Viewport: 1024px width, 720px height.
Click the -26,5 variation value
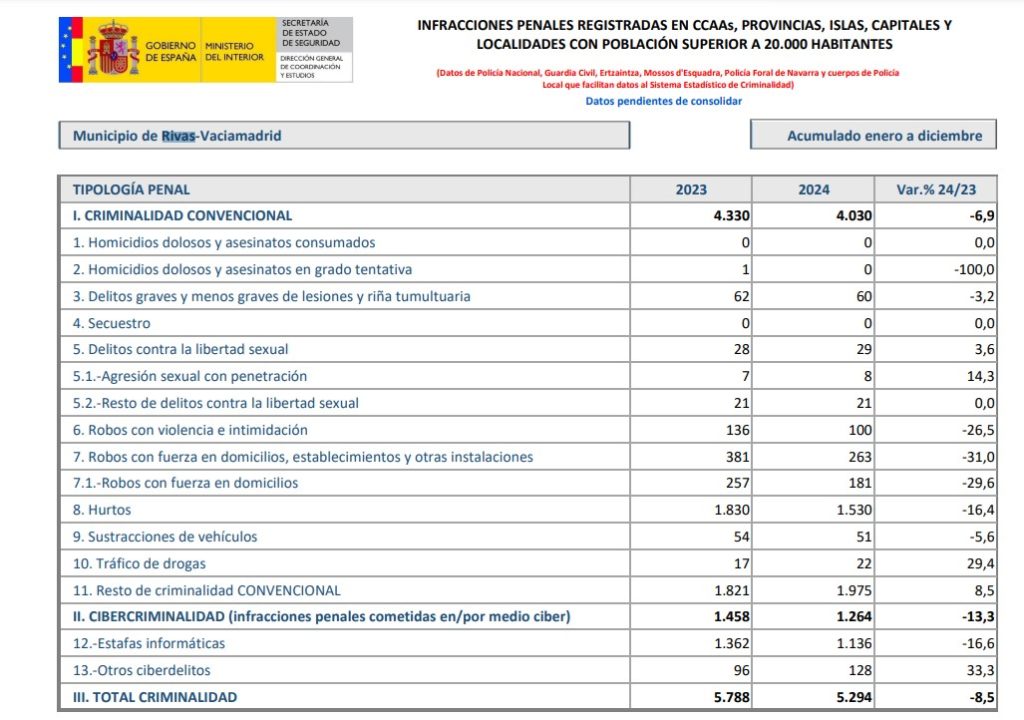(978, 429)
